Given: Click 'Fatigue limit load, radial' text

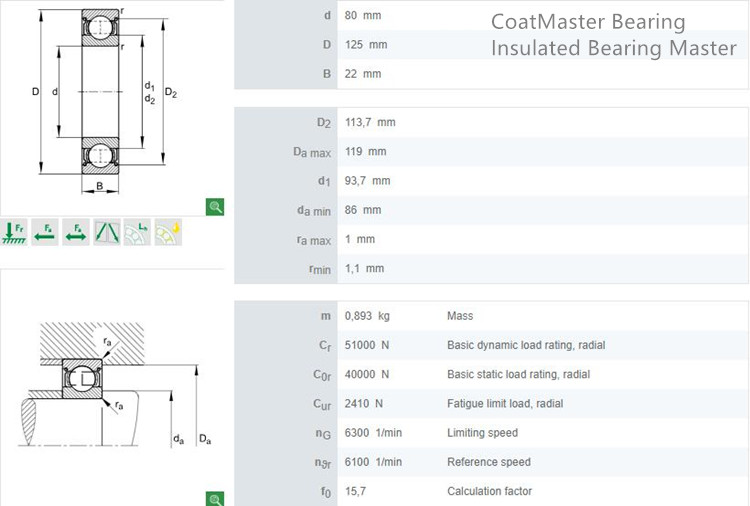Looking at the screenshot, I should [505, 403].
